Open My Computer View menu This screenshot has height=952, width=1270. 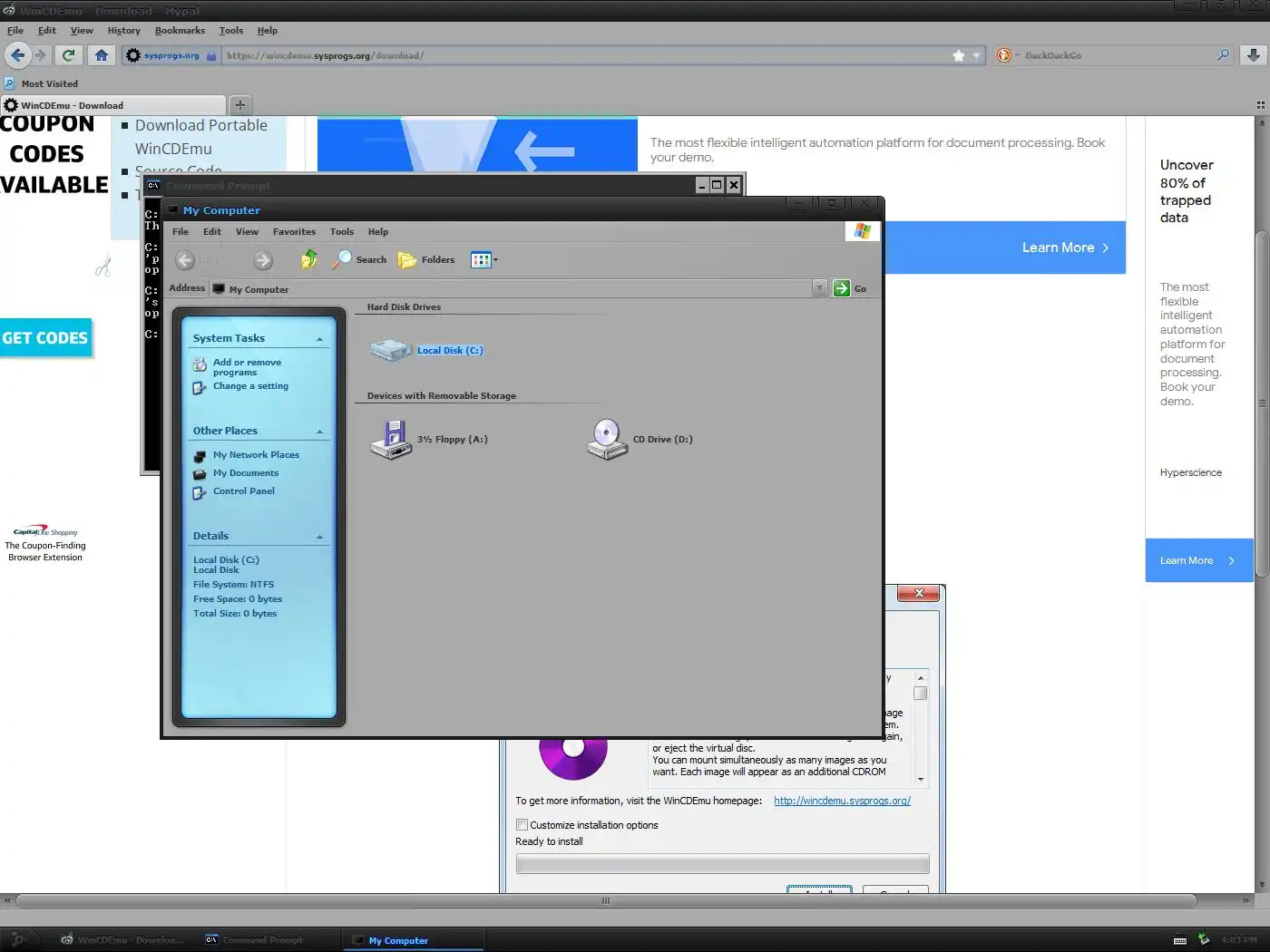point(247,232)
